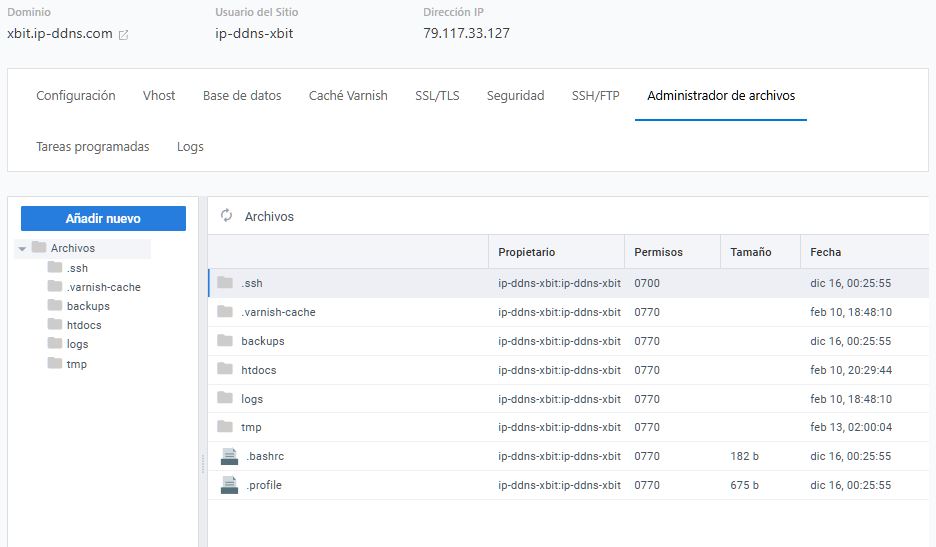
Task: Click the panel splitter handle beside the file list
Action: tap(203, 463)
